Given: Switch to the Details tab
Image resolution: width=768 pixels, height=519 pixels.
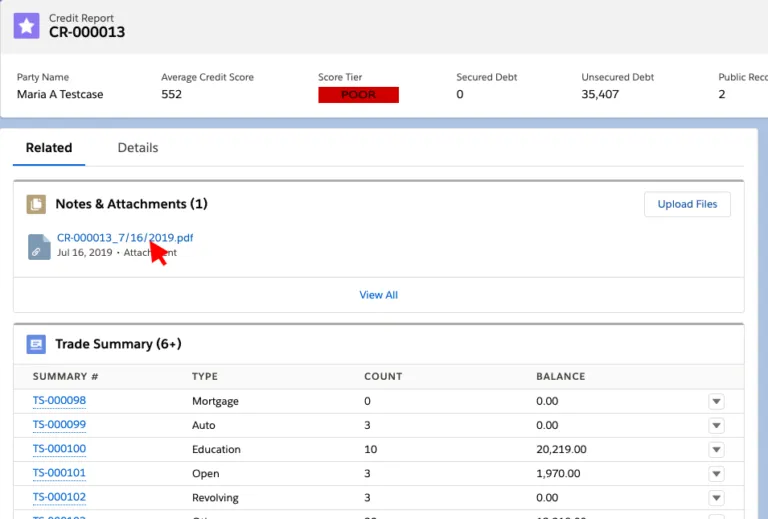Looking at the screenshot, I should (138, 148).
